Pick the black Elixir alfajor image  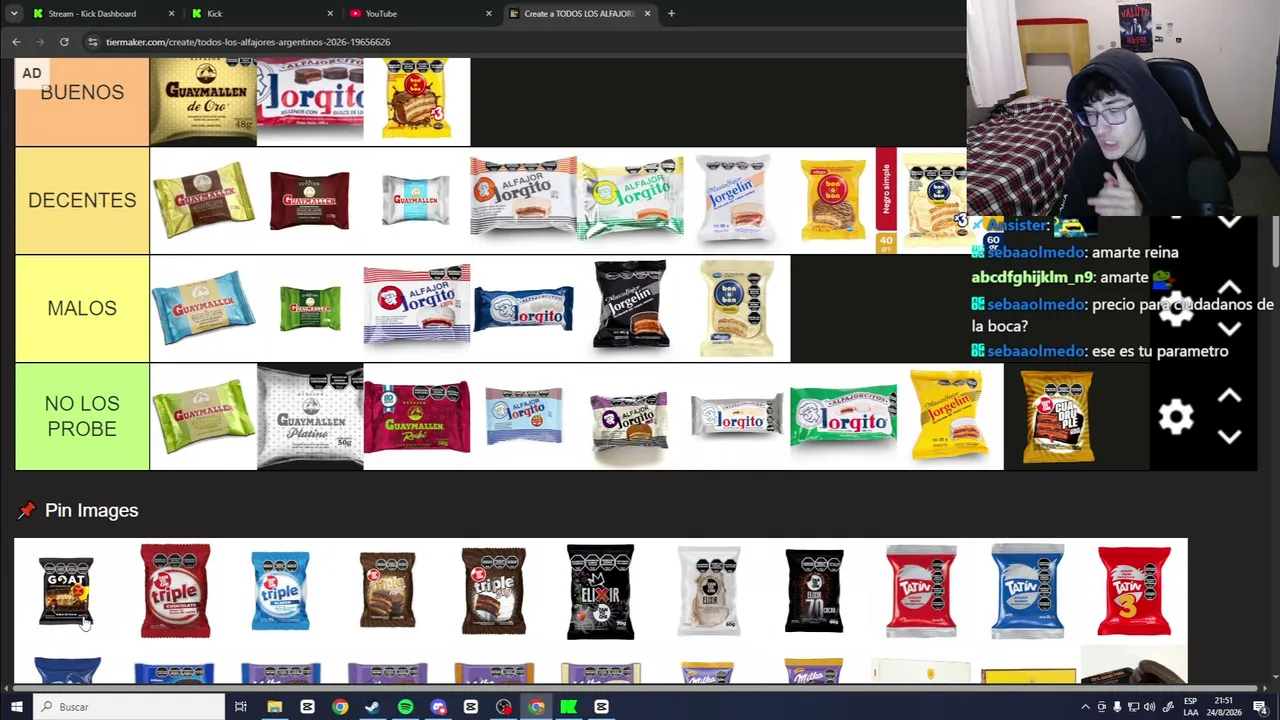(600, 592)
